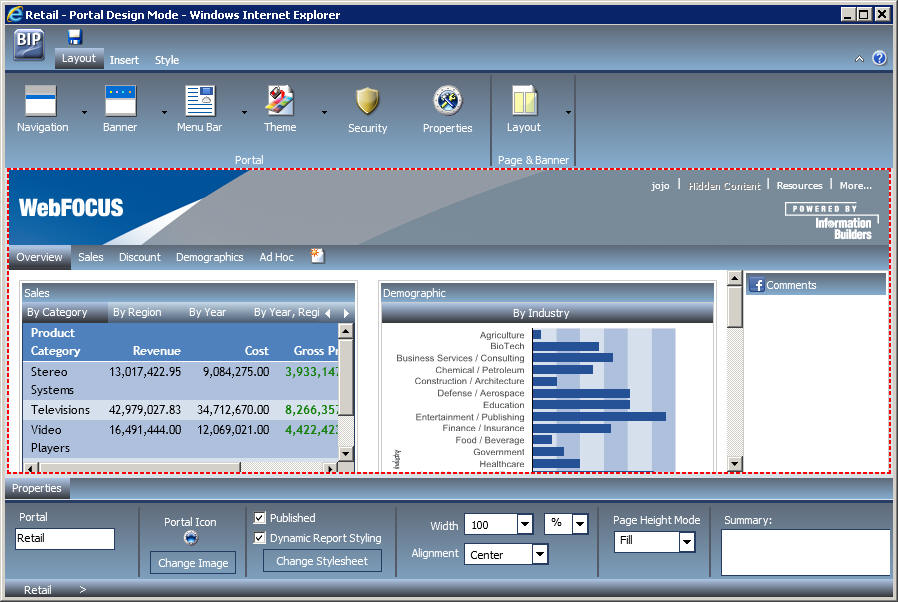Screen dimensions: 898x602
Task: Expand the Layout dropdown arrow
Action: pos(568,112)
